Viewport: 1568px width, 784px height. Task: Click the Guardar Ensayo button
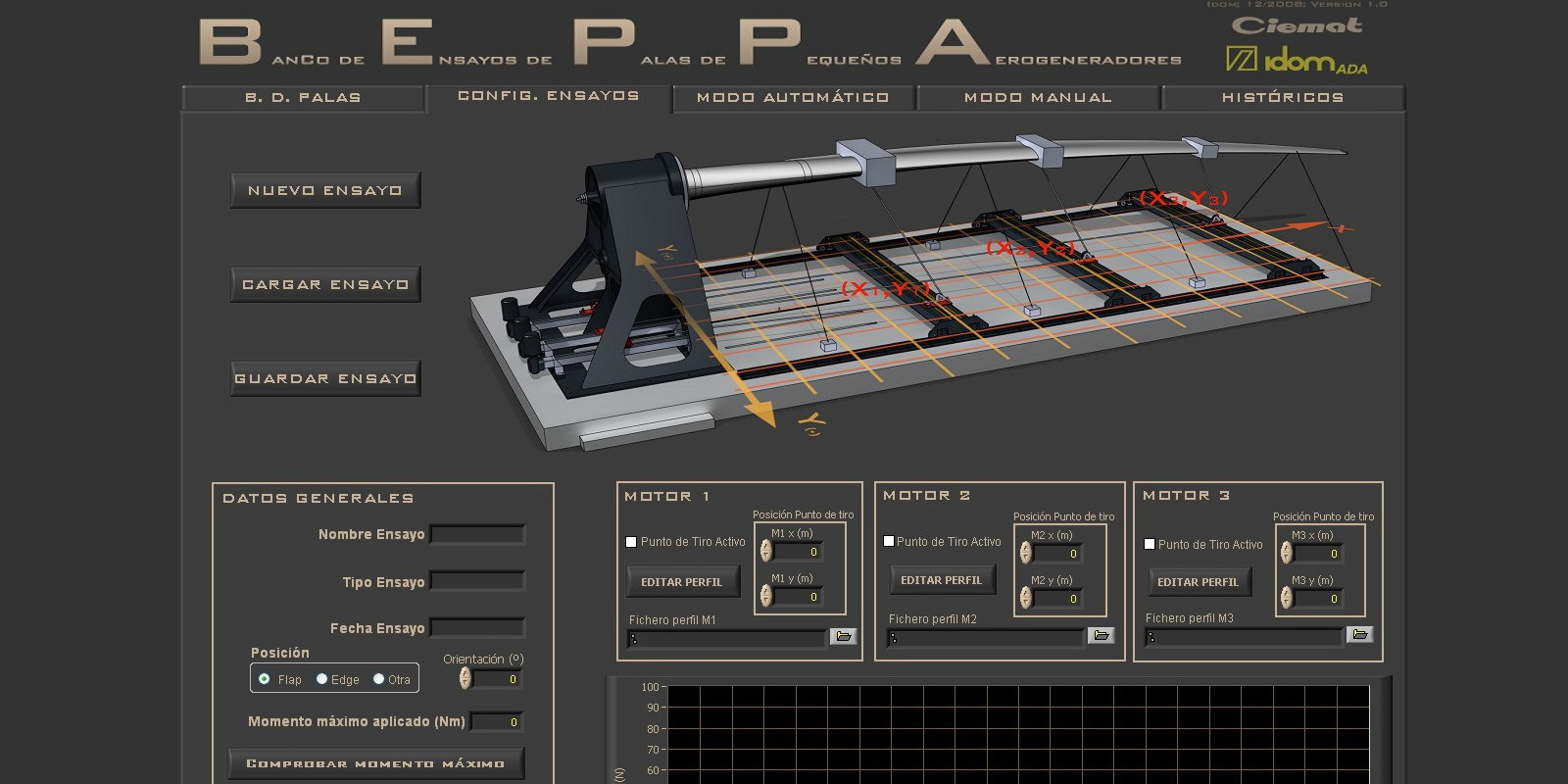[x=325, y=378]
